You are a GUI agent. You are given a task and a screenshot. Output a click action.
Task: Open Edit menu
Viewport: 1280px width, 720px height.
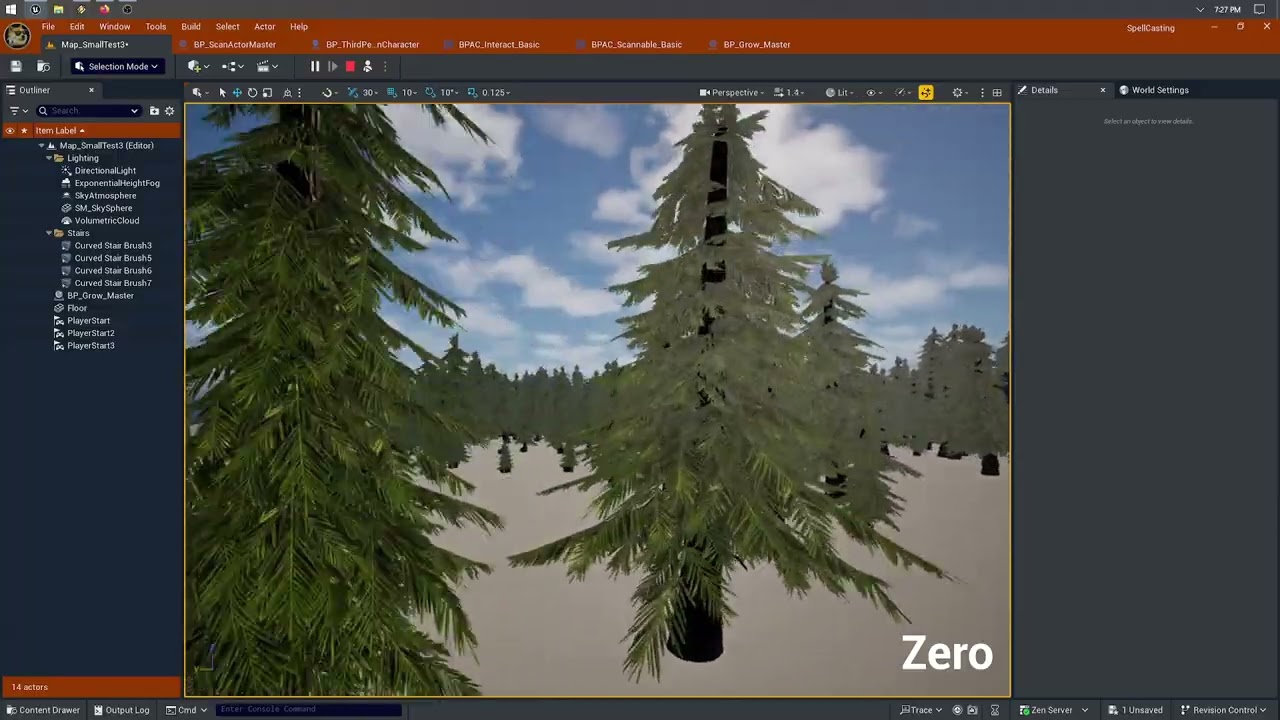(77, 27)
